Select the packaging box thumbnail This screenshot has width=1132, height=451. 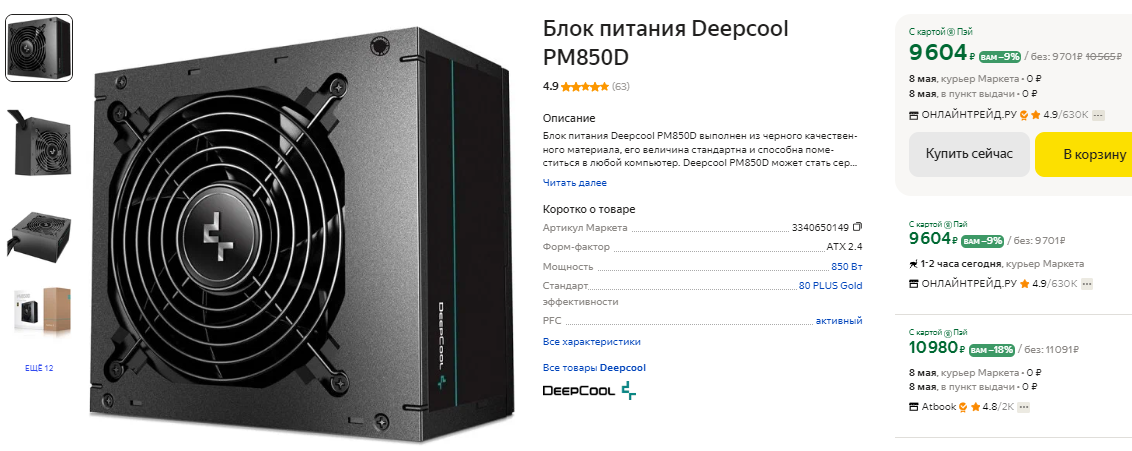tap(39, 311)
